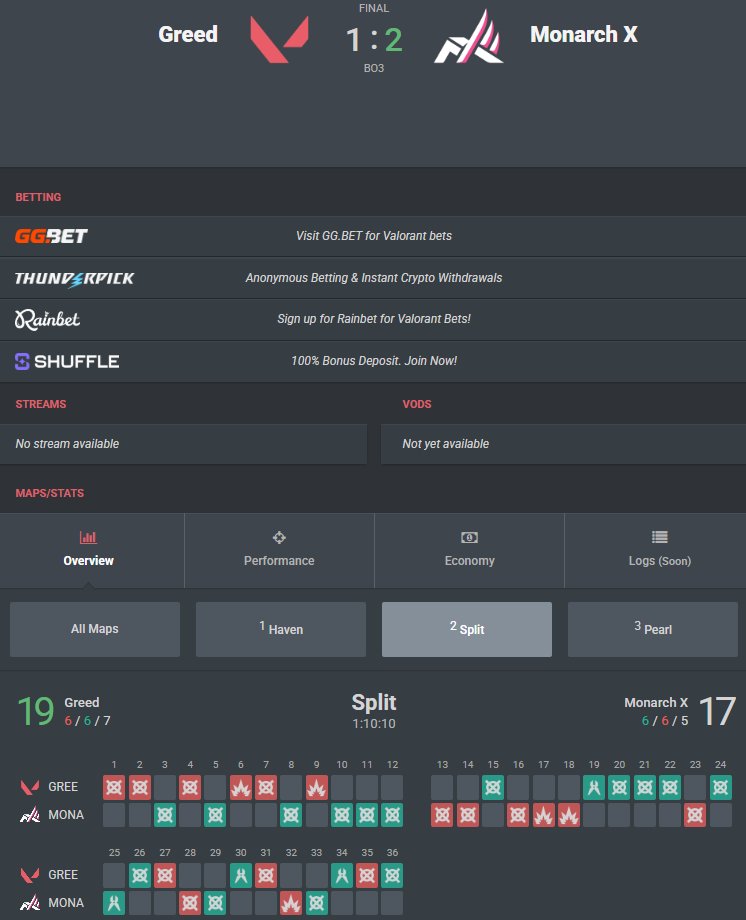Open the Greed team logo
The image size is (746, 920).
point(279,39)
